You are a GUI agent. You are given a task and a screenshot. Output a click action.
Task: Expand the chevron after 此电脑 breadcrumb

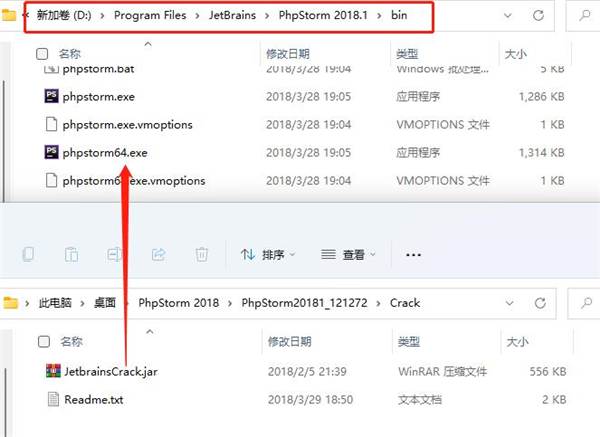pos(82,303)
